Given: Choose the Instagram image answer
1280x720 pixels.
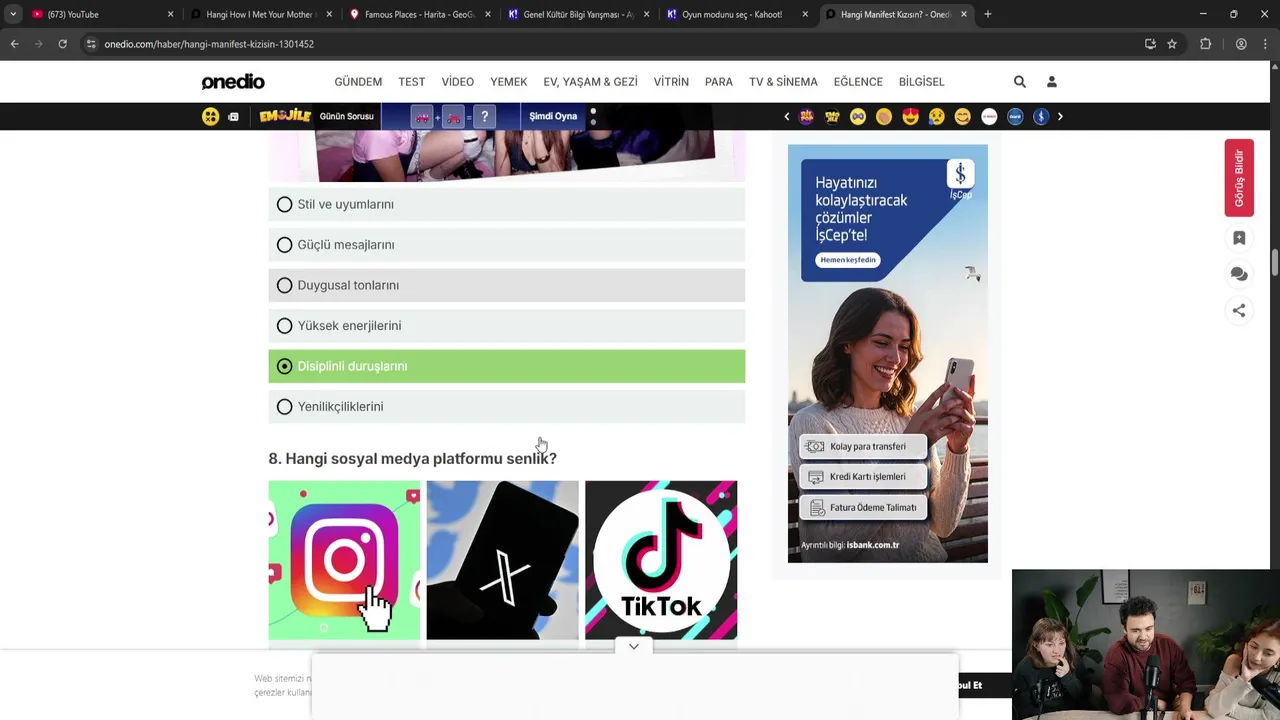Looking at the screenshot, I should [x=344, y=560].
